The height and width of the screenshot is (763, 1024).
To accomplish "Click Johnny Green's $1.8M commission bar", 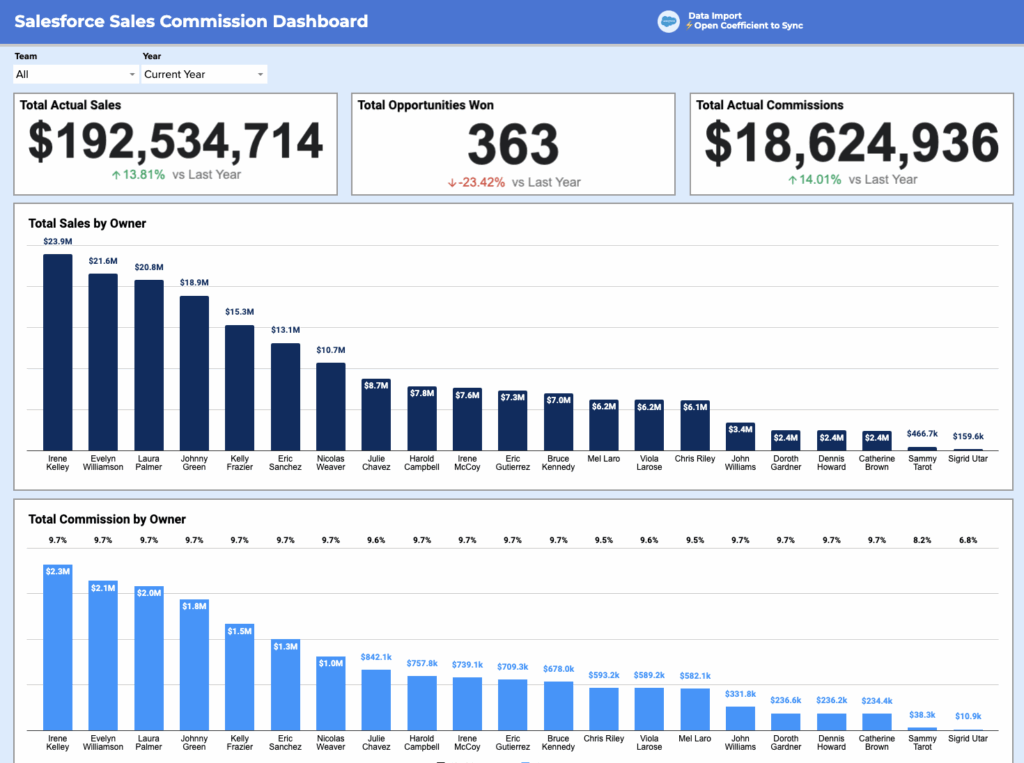I will click(194, 665).
